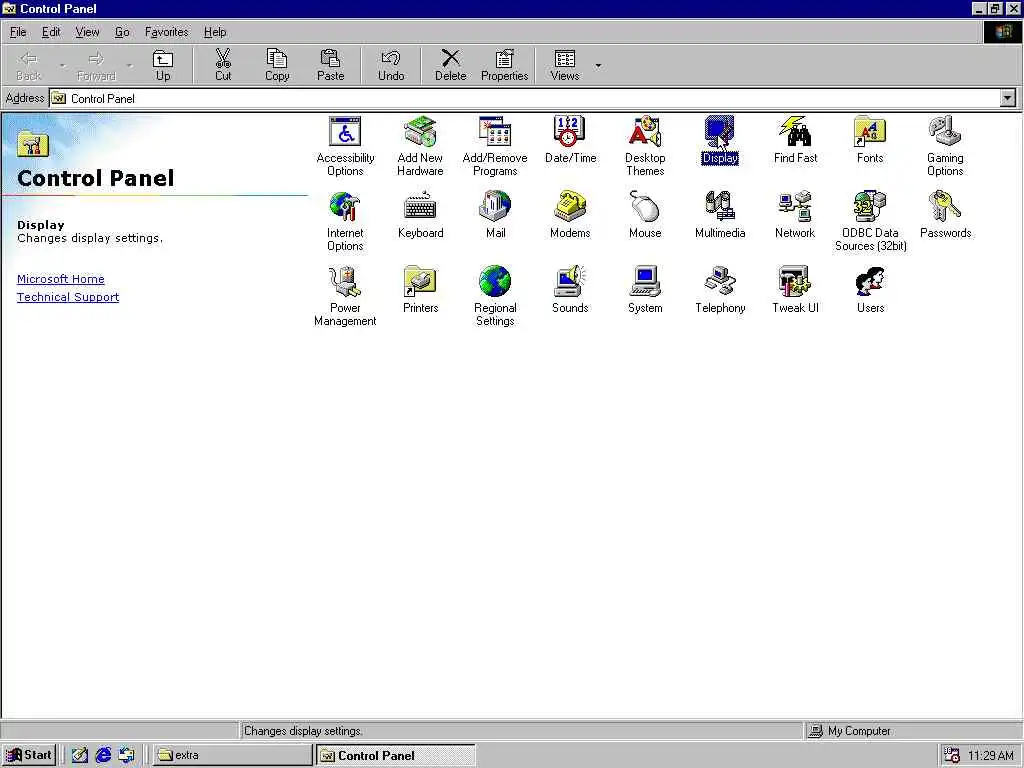Screen dimensions: 1024x768
Task: Click the Paste toolbar button
Action: coord(330,65)
